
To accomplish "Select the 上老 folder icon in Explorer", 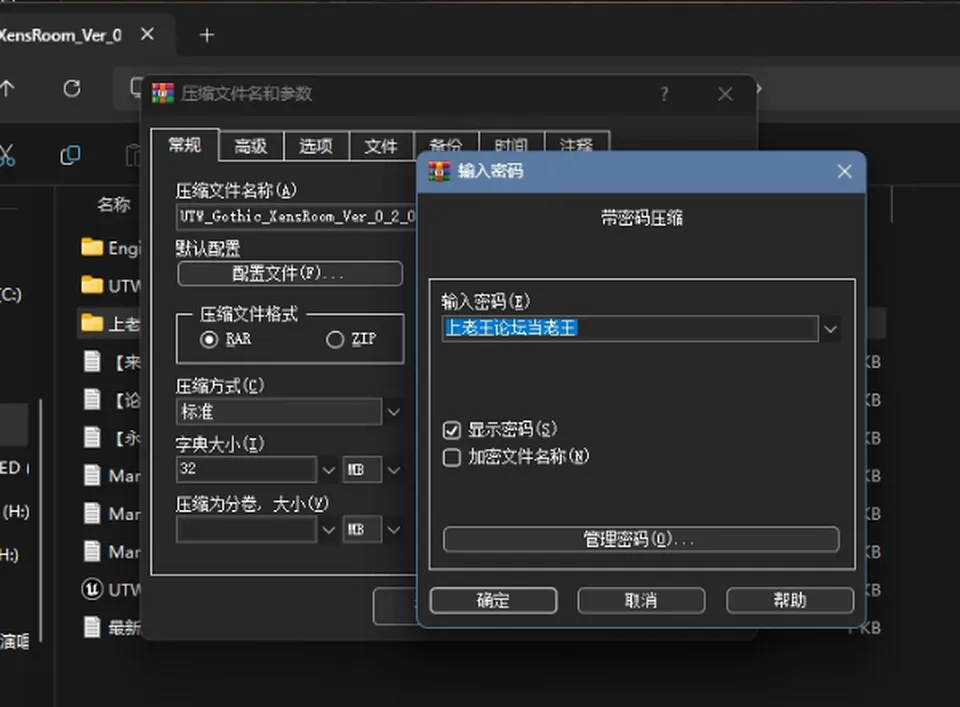I will [92, 323].
